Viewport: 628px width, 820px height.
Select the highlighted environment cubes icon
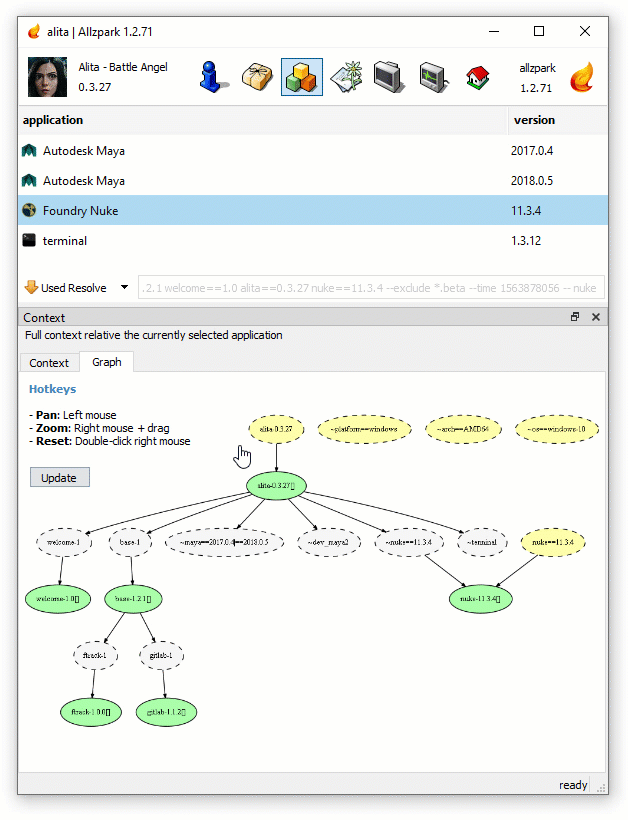pos(301,77)
